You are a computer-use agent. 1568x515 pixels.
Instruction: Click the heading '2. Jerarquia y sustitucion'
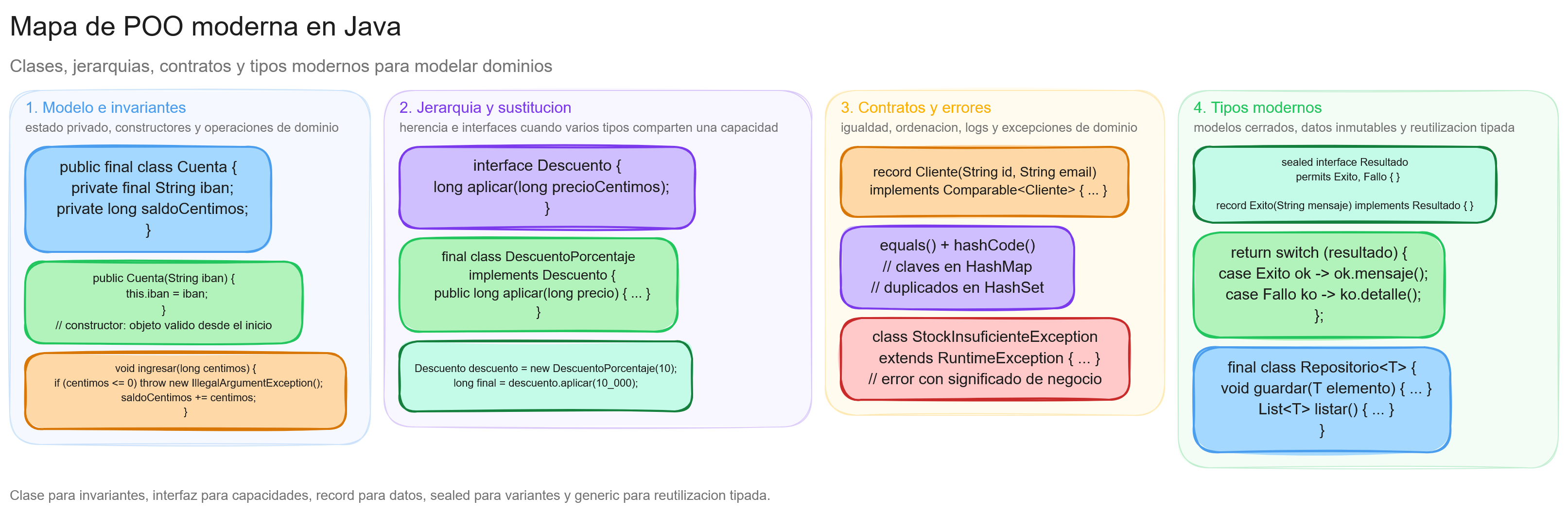tap(485, 108)
